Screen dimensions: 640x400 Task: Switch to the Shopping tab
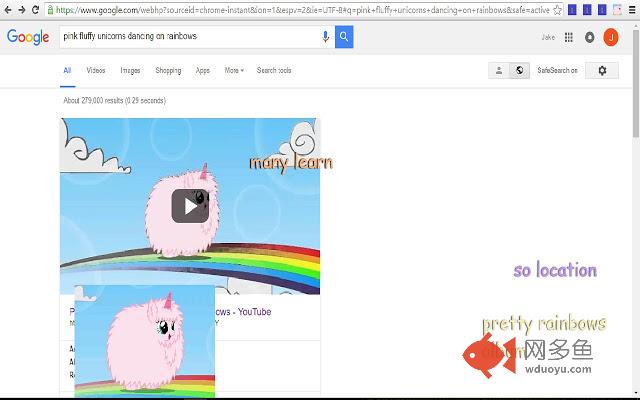pos(168,71)
